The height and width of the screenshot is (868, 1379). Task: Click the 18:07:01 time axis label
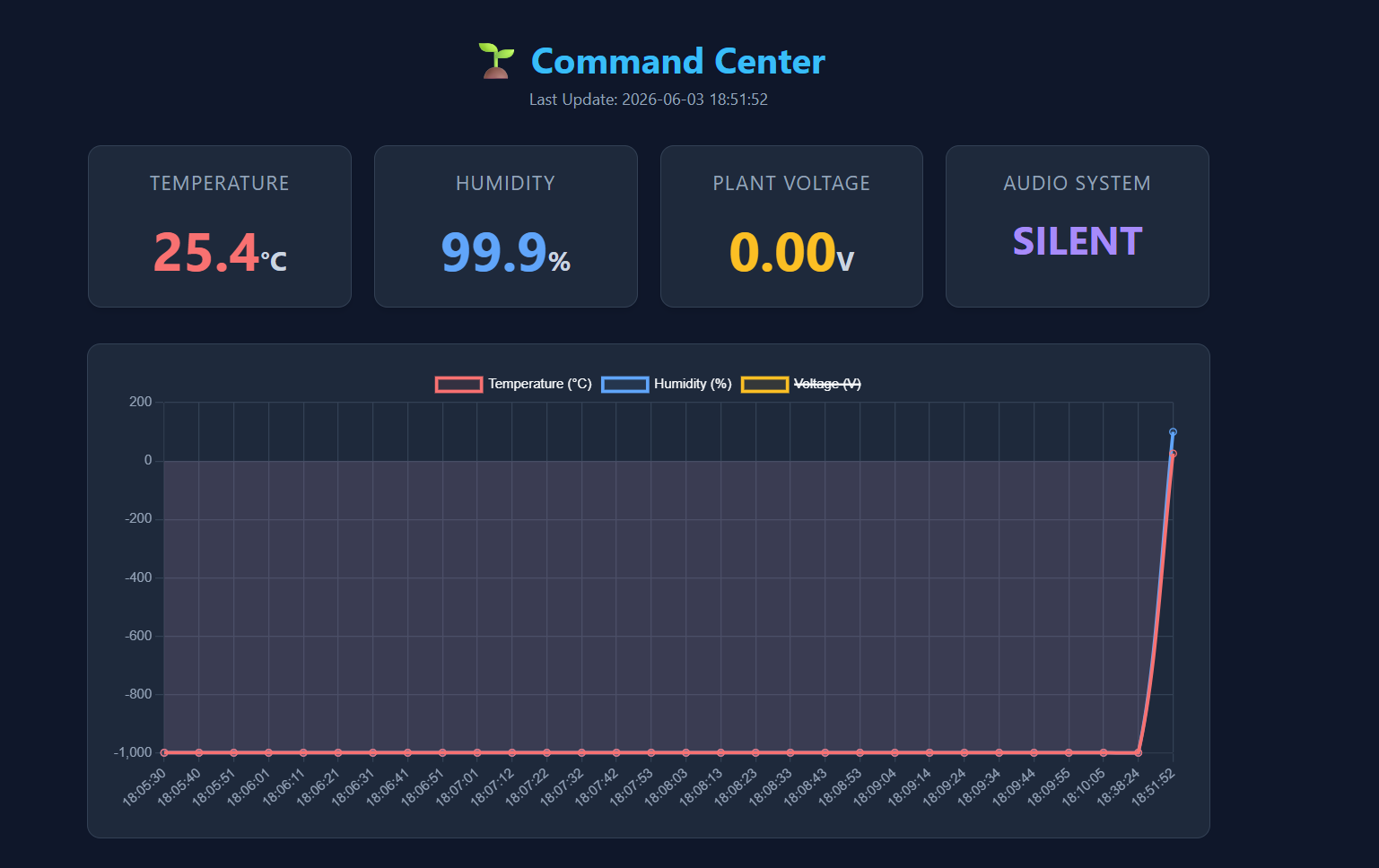(458, 786)
